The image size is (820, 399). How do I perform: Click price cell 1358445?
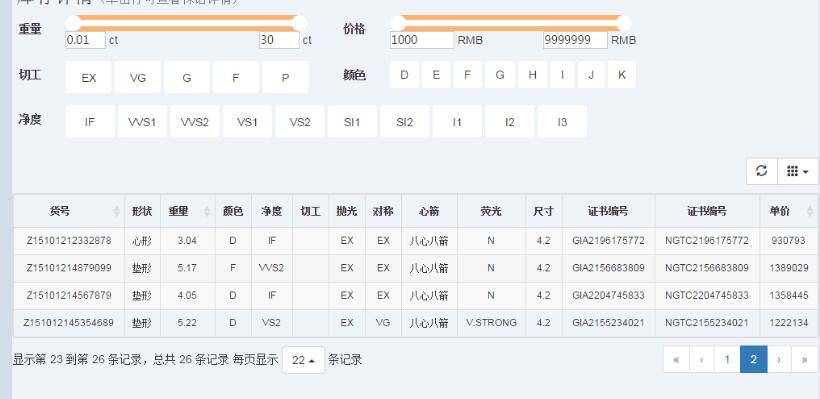789,295
